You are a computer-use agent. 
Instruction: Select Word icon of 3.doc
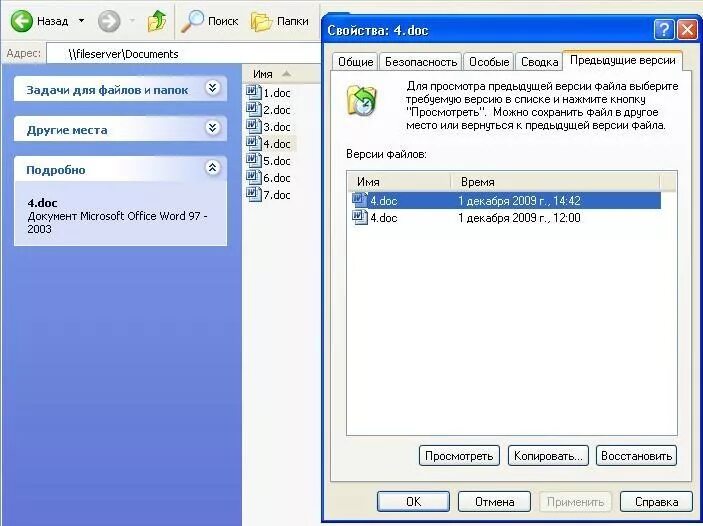253,126
